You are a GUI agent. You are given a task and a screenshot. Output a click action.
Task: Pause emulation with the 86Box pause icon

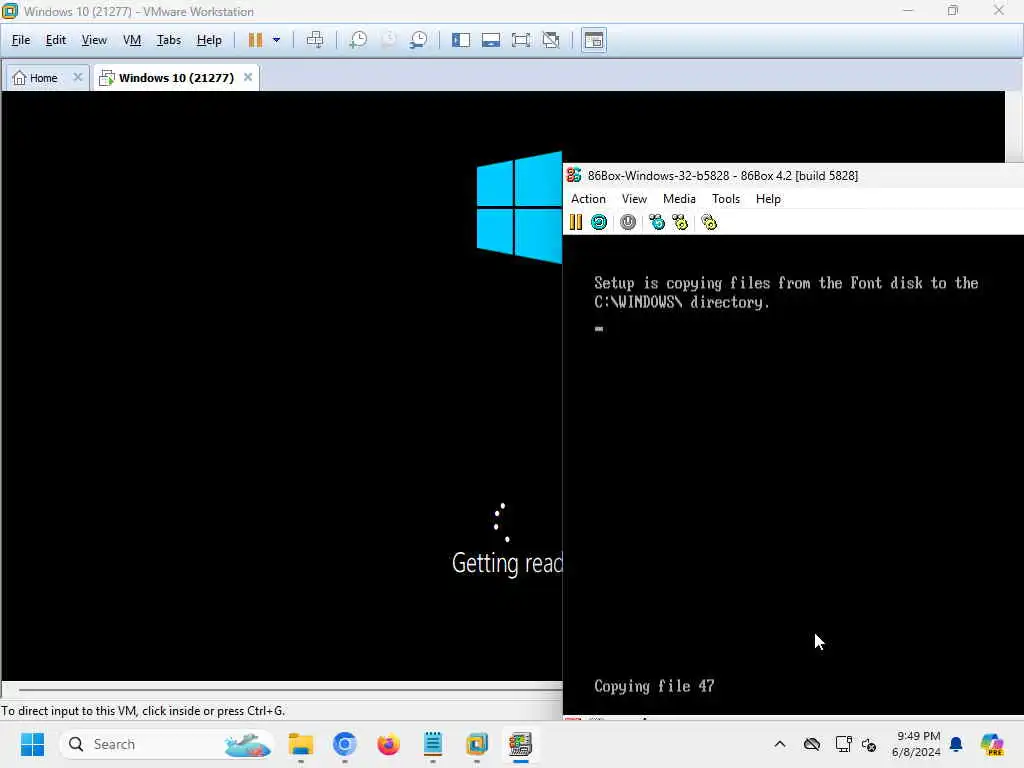(575, 222)
